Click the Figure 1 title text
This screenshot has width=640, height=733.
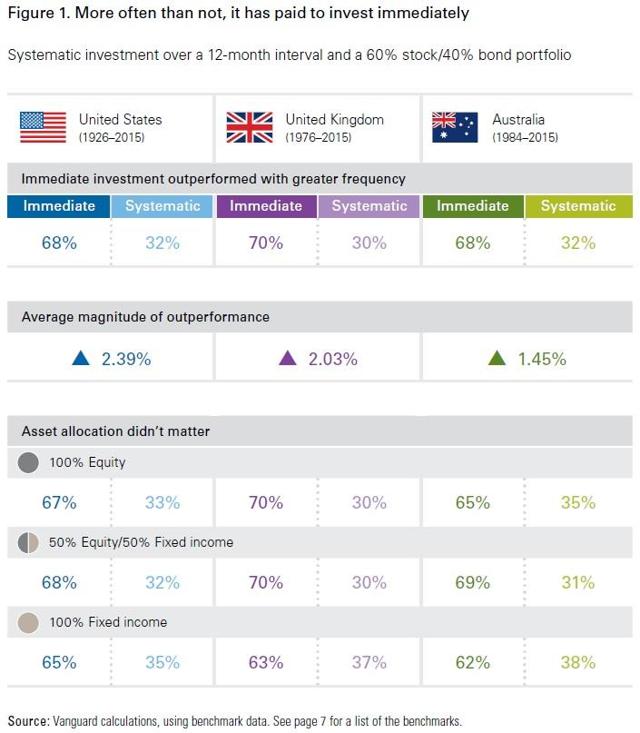pyautogui.click(x=238, y=15)
